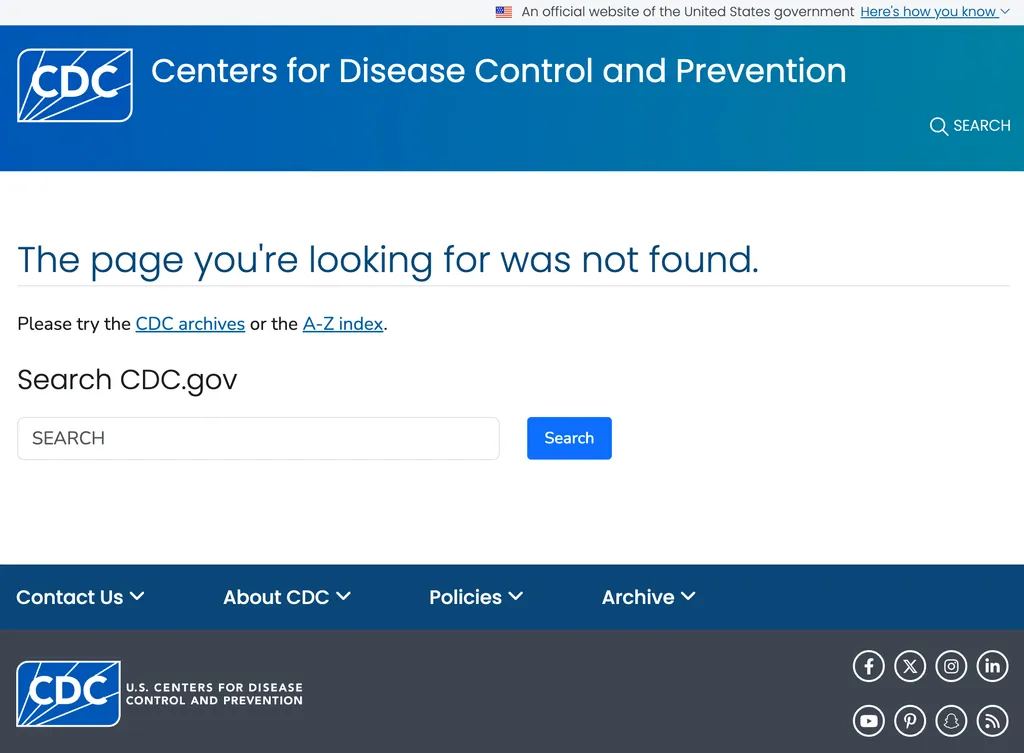The height and width of the screenshot is (753, 1024).
Task: Open the RSS feed icon
Action: tap(992, 720)
